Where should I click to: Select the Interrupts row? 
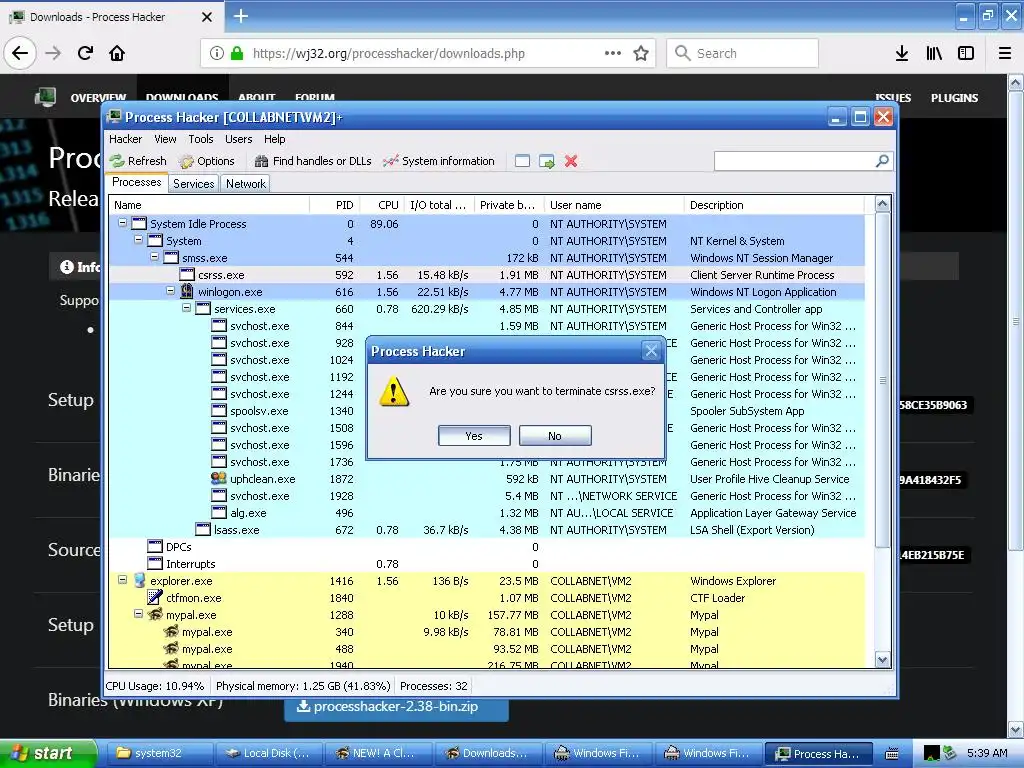click(487, 564)
